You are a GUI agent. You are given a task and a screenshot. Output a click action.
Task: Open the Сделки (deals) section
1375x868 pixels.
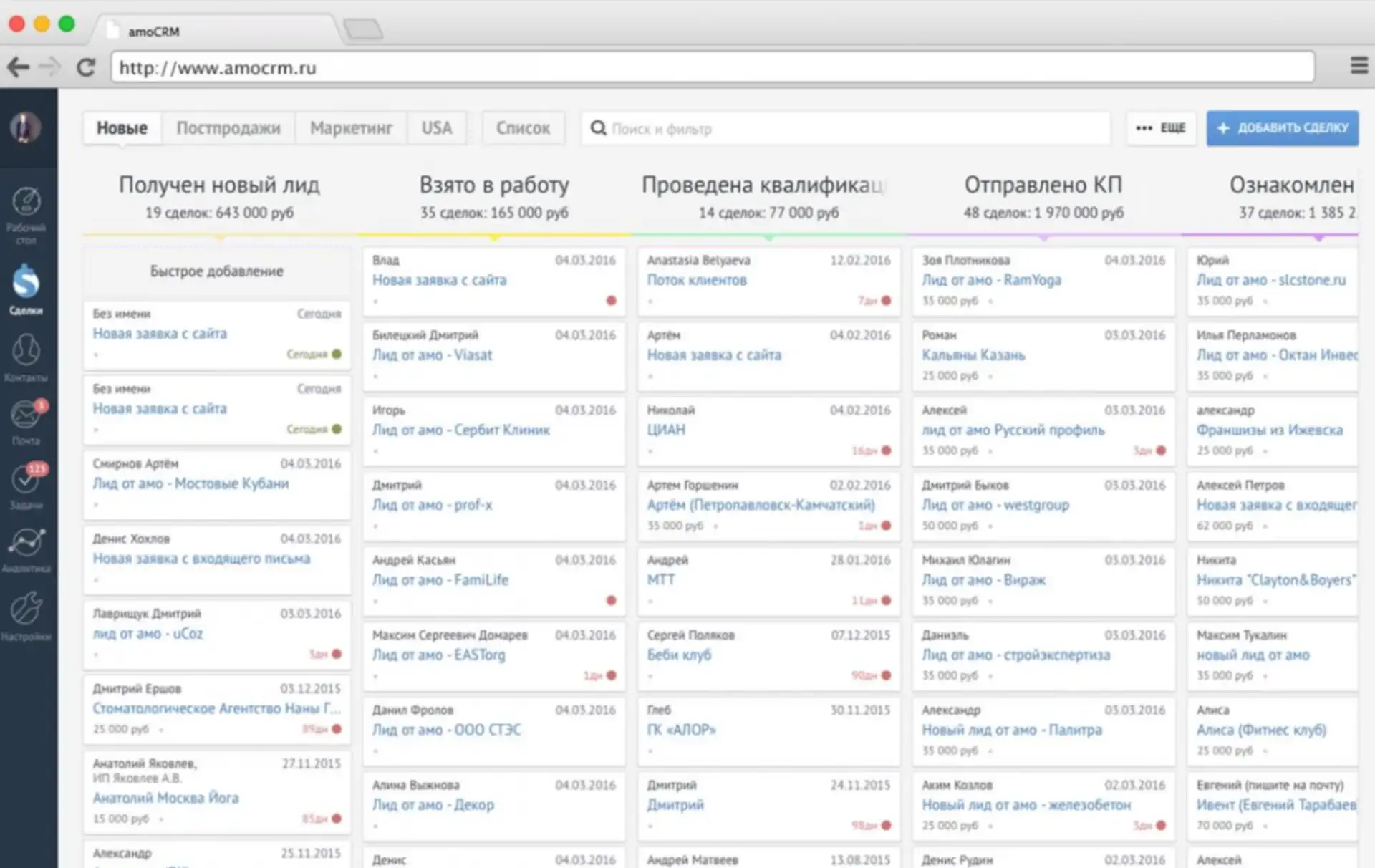pos(26,286)
